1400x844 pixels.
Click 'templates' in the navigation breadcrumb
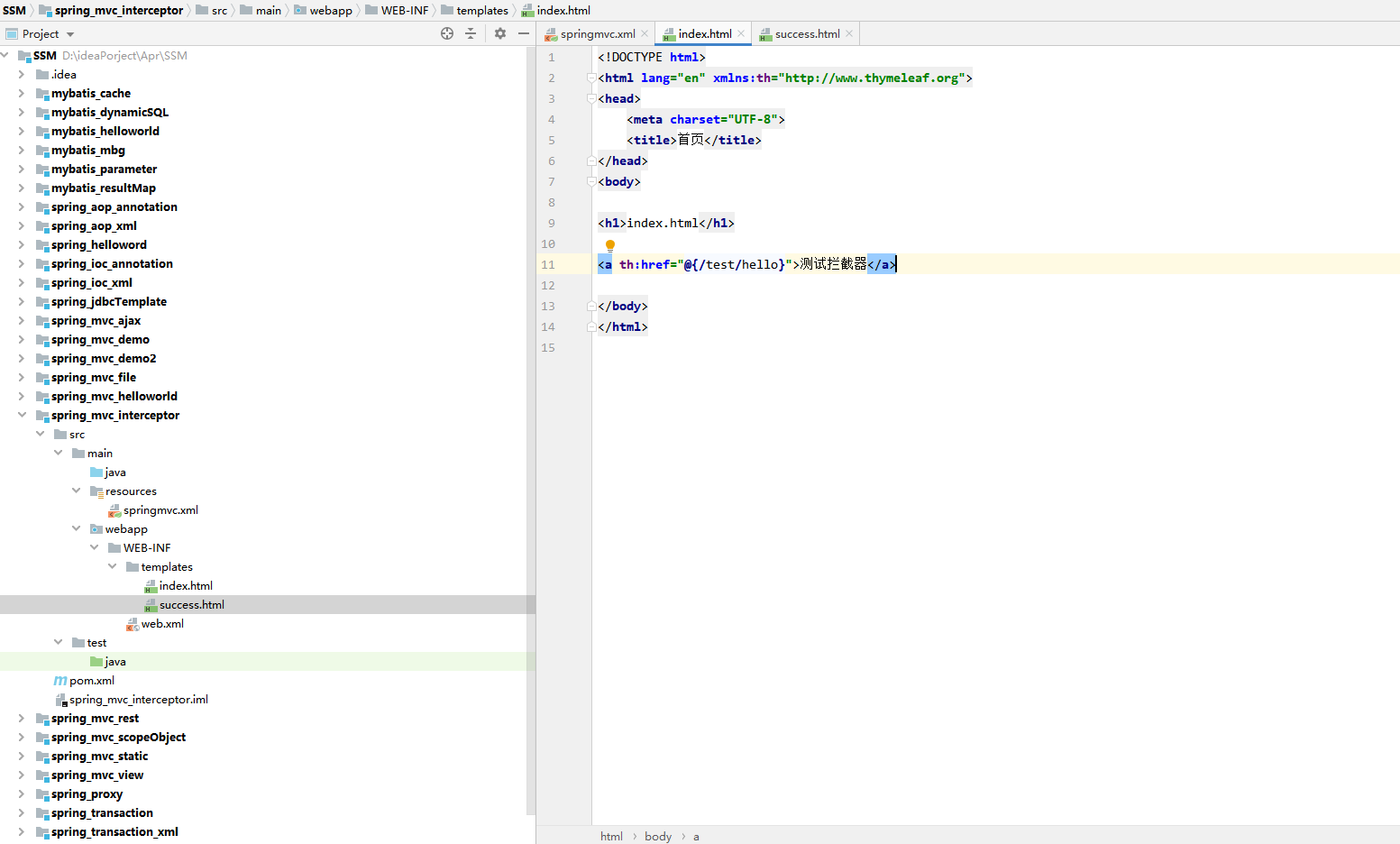(x=482, y=11)
